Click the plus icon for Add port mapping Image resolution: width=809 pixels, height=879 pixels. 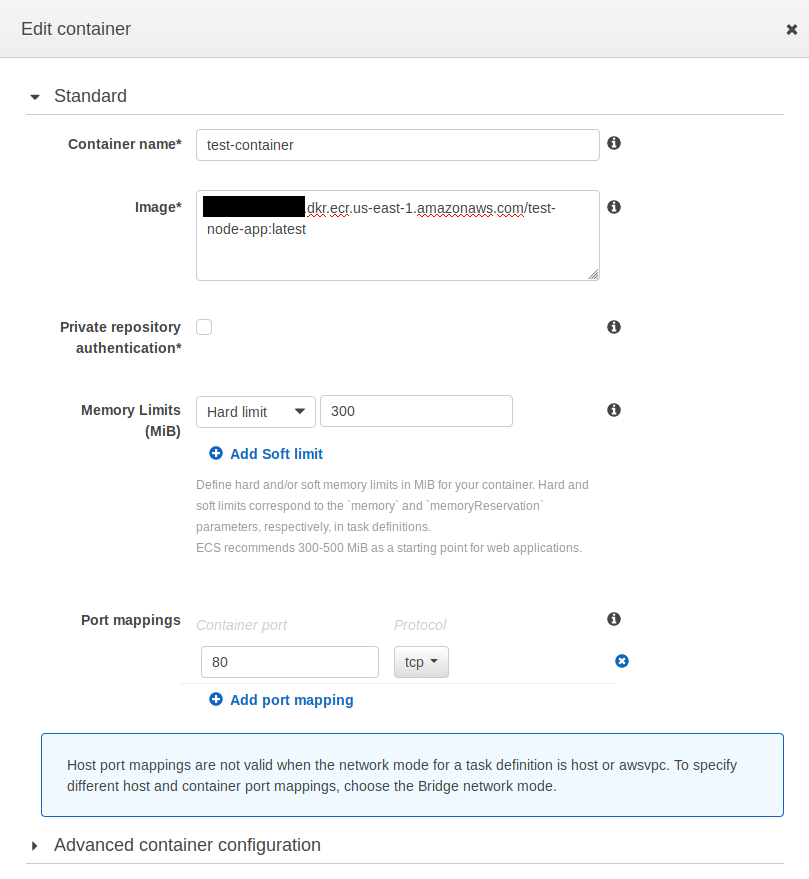coord(216,700)
